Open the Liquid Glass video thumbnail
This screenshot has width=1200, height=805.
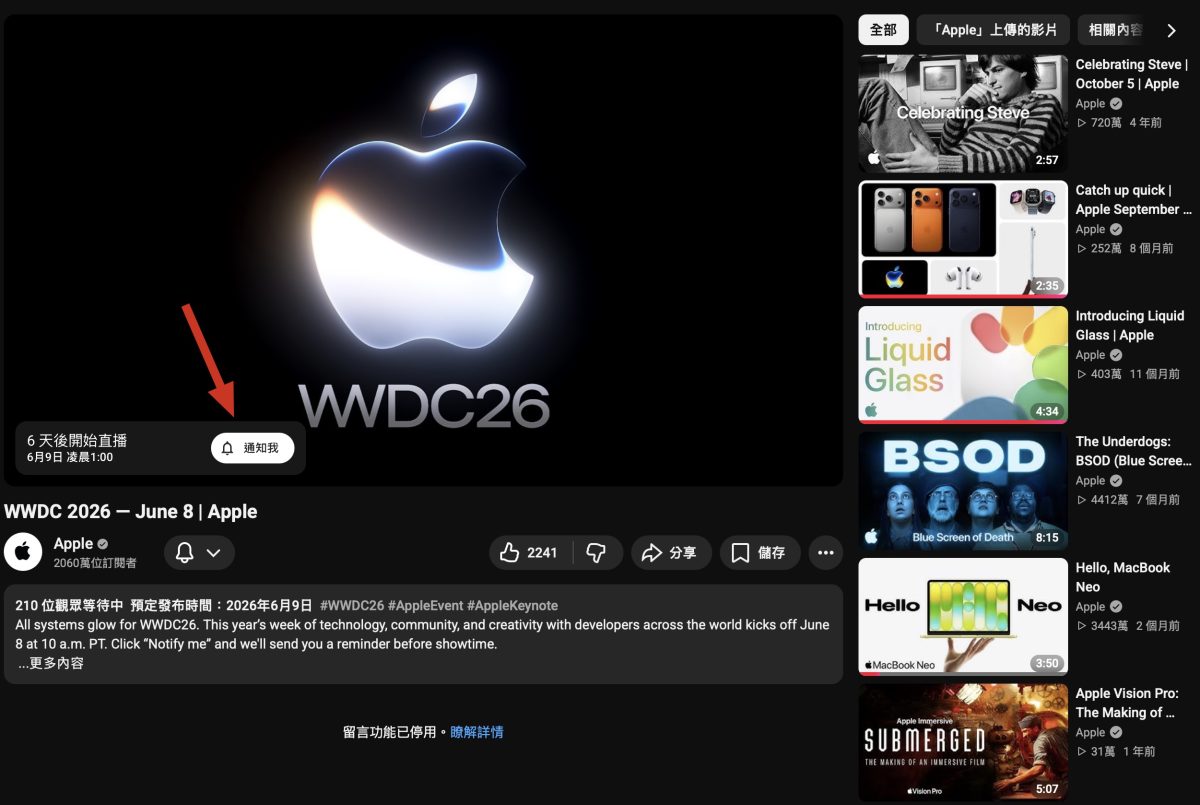[963, 365]
